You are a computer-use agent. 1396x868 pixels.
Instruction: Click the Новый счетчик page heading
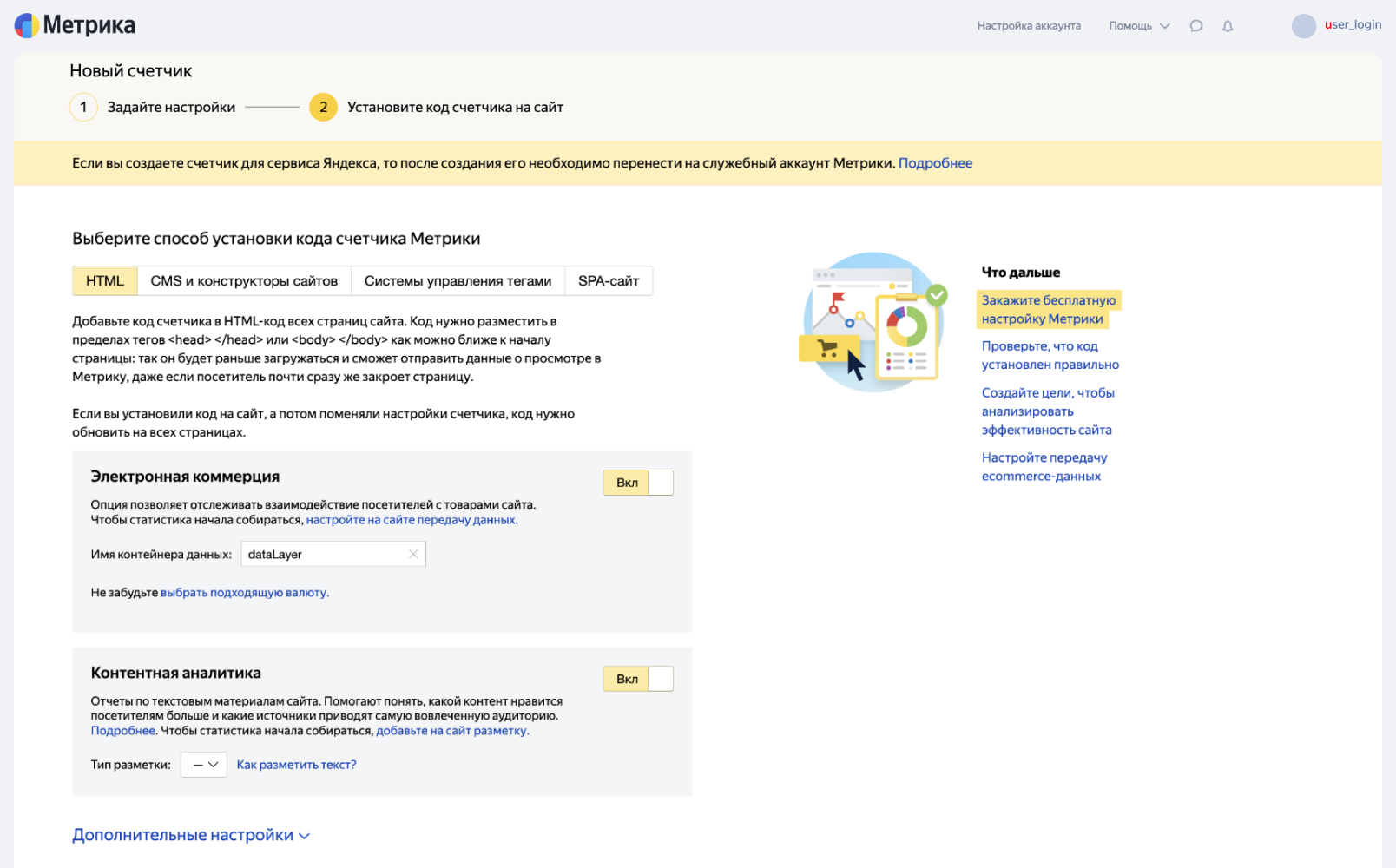(x=131, y=71)
